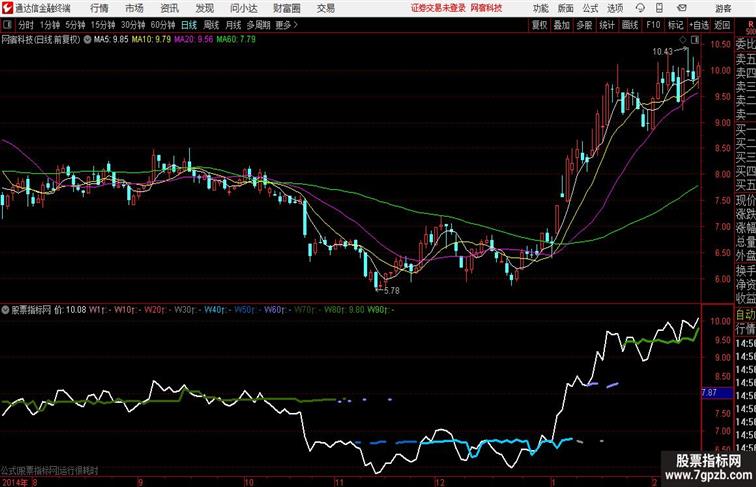Click the 网宿科技(日线 前复权) chart title

pos(41,40)
